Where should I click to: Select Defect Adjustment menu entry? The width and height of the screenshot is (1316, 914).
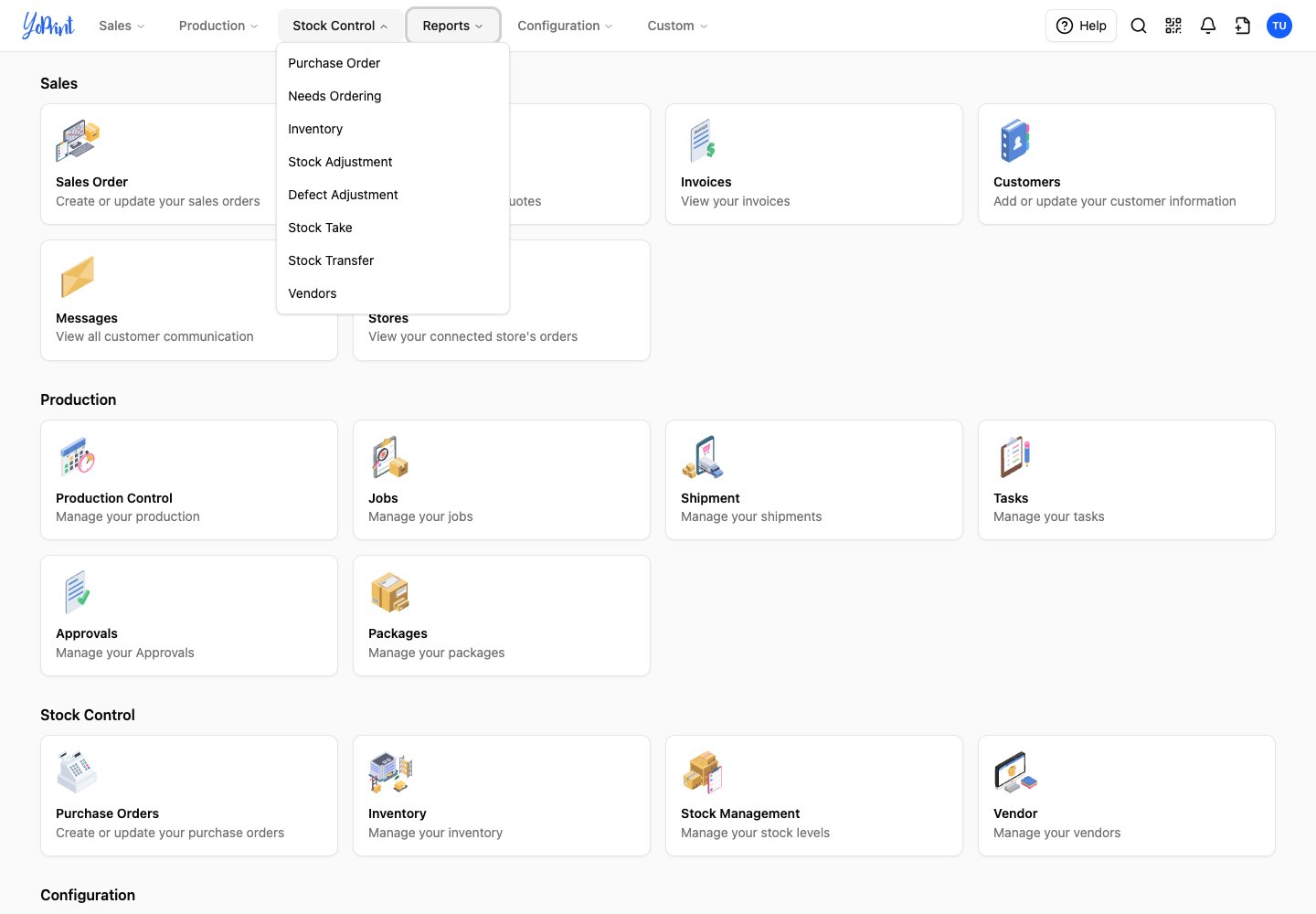pyautogui.click(x=393, y=195)
